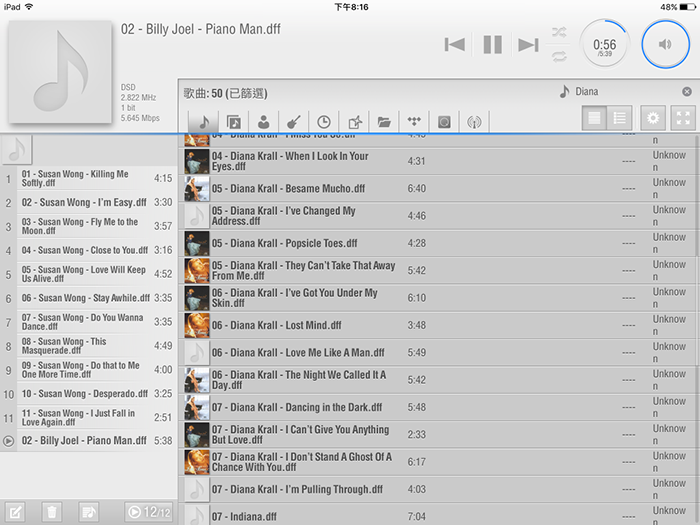Save queue as playlist
Image resolution: width=700 pixels, height=525 pixels.
pyautogui.click(x=88, y=512)
